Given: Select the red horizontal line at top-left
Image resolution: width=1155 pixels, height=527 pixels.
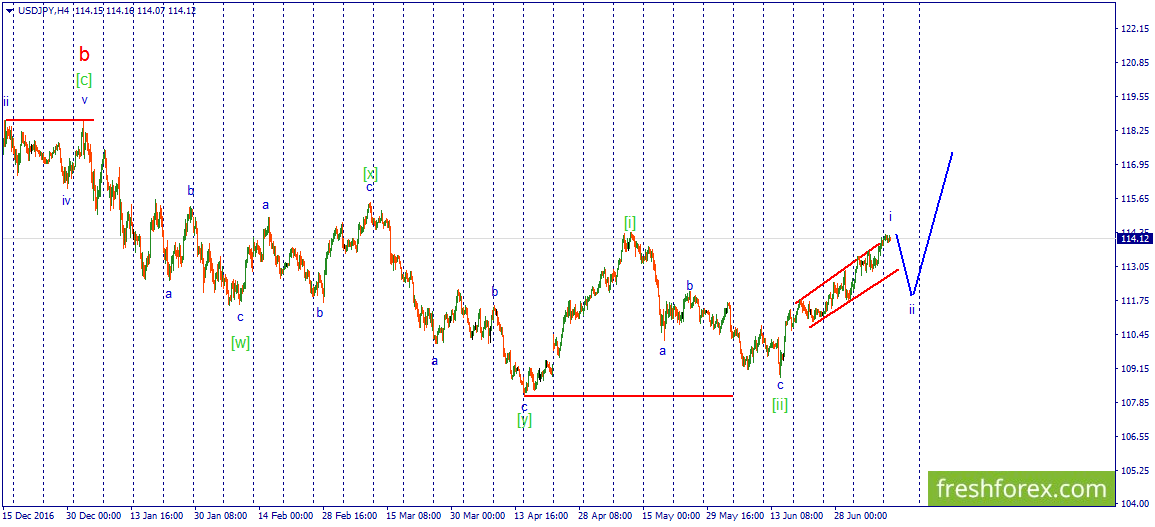Looking at the screenshot, I should [49, 119].
